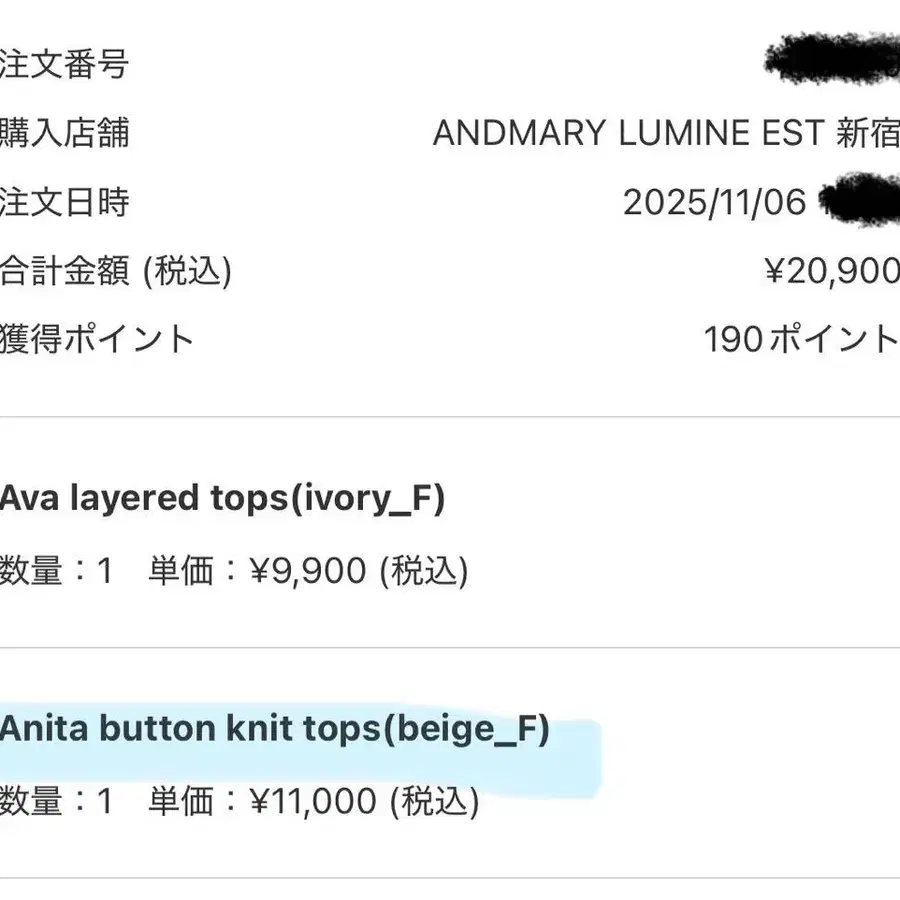Select the order date 2025/11/06
The width and height of the screenshot is (900, 900).
tap(714, 202)
